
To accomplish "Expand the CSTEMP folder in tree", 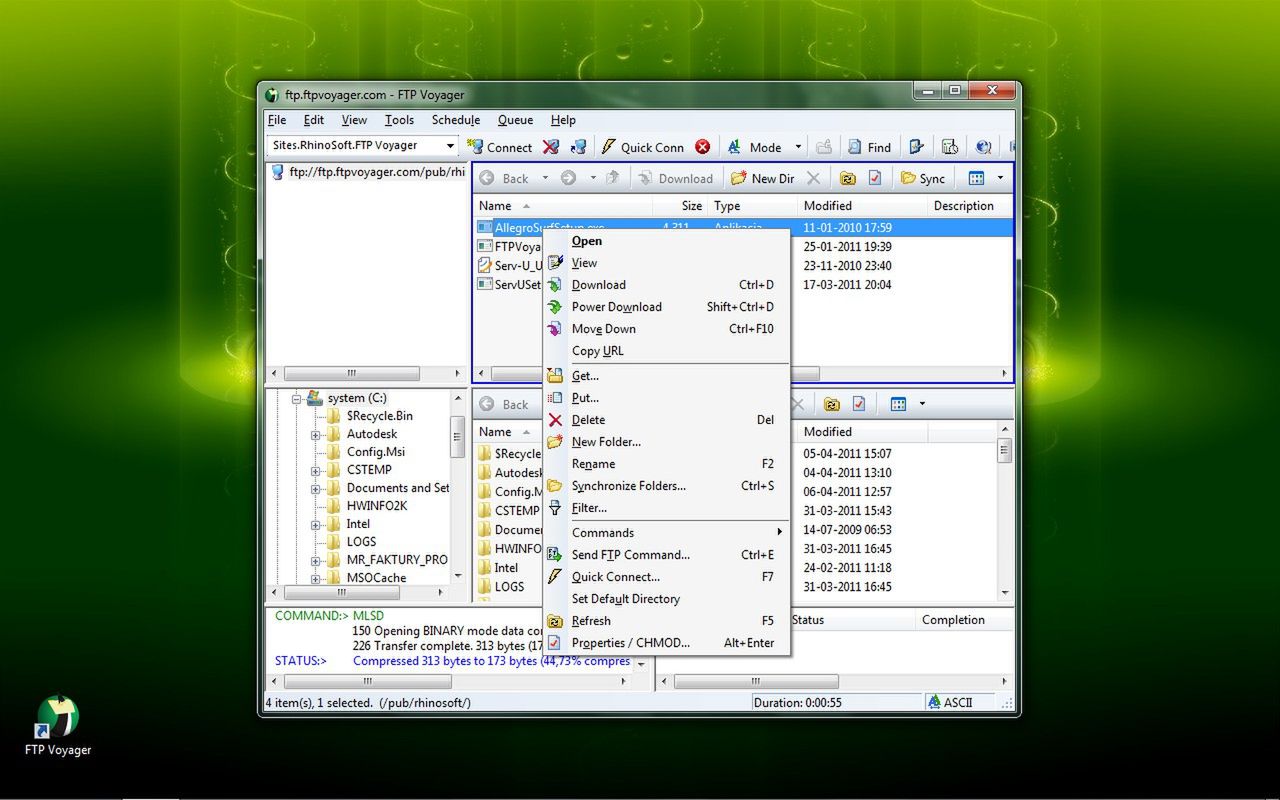I will (x=316, y=470).
